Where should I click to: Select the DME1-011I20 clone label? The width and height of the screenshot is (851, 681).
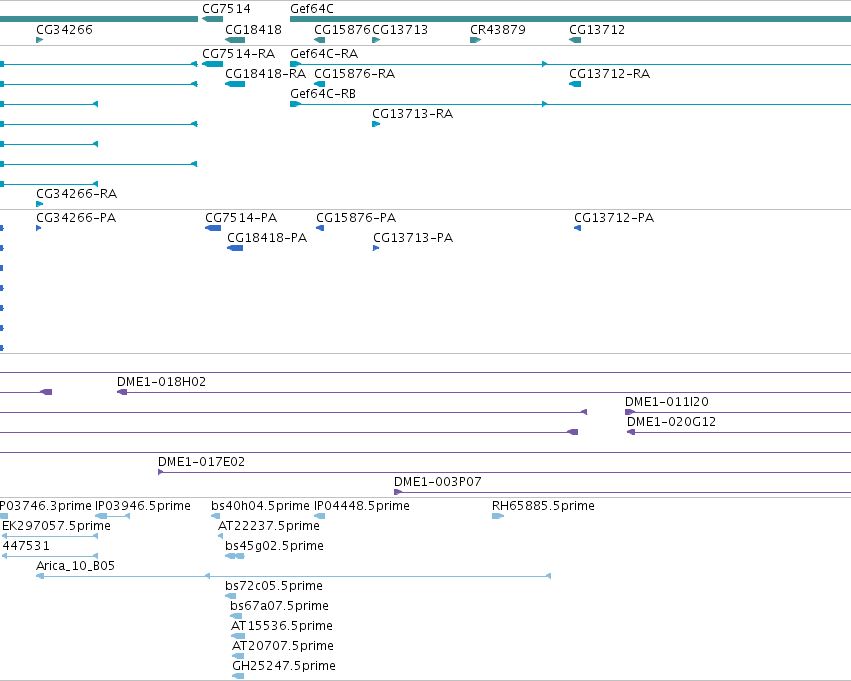click(667, 402)
